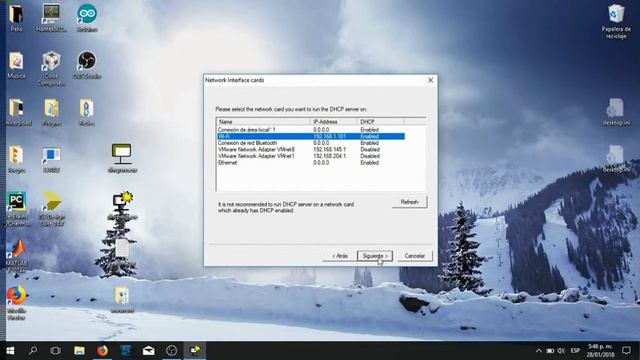The height and width of the screenshot is (360, 640).
Task: Click the IP-Address column header
Action: [x=334, y=122]
